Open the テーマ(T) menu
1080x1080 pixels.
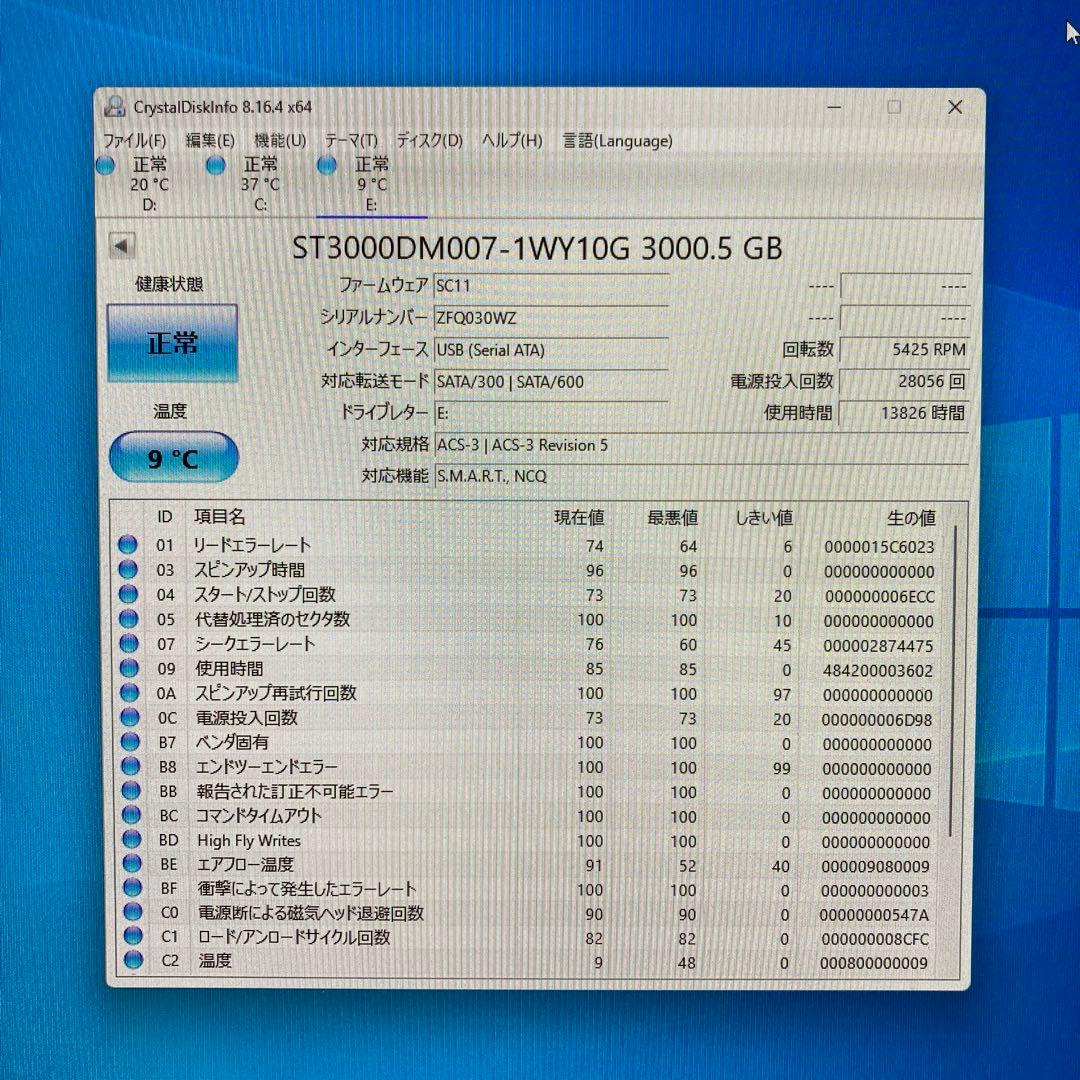351,141
